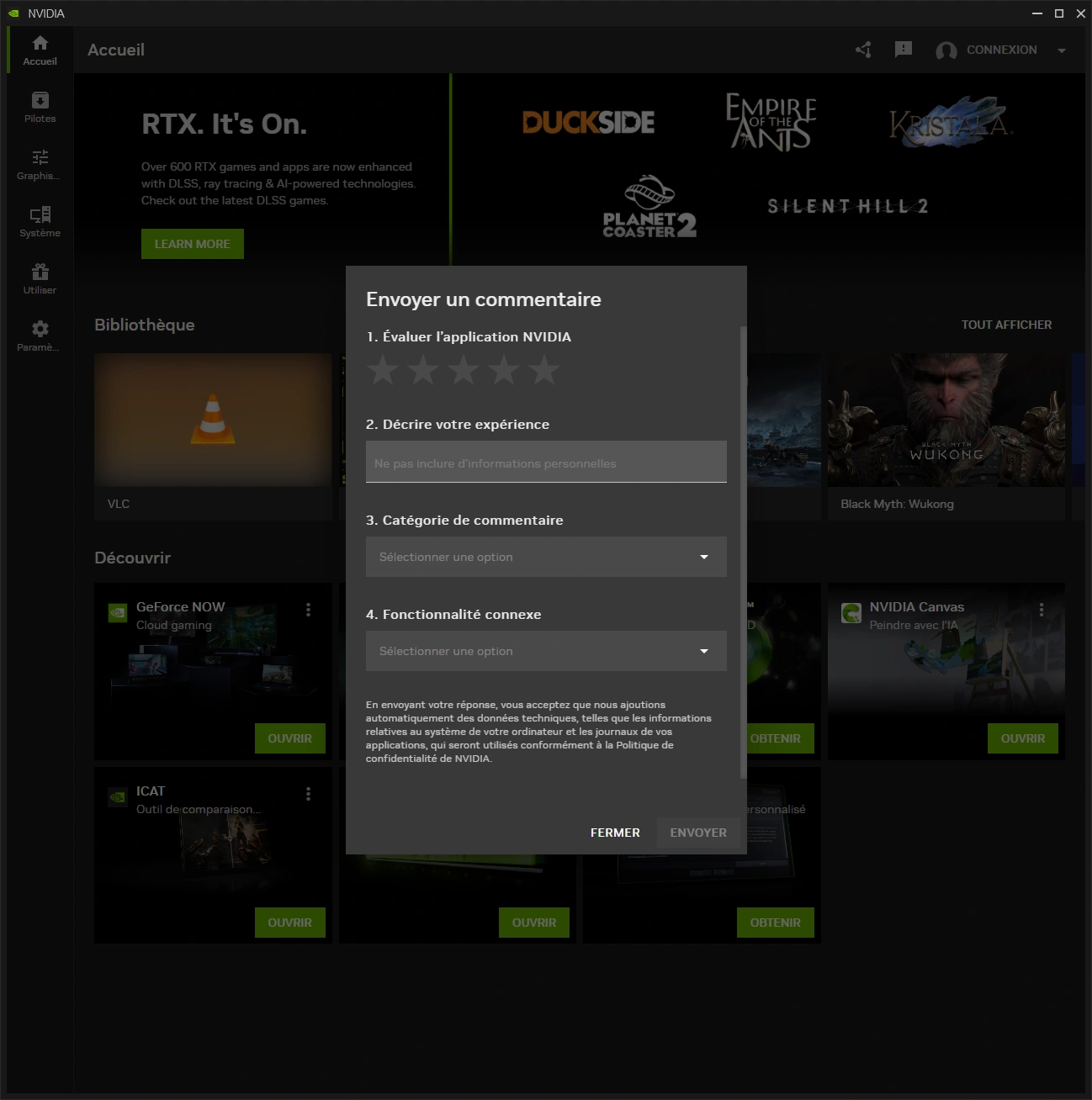This screenshot has width=1092, height=1100.
Task: Click the LEARN MORE button
Action: pyautogui.click(x=193, y=244)
